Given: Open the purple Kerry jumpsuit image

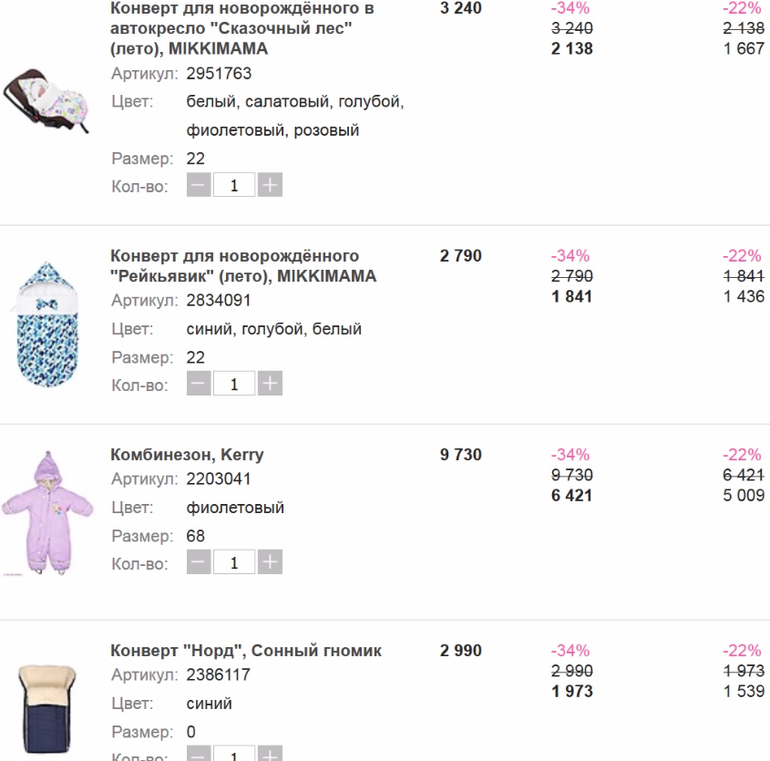Looking at the screenshot, I should [x=47, y=512].
